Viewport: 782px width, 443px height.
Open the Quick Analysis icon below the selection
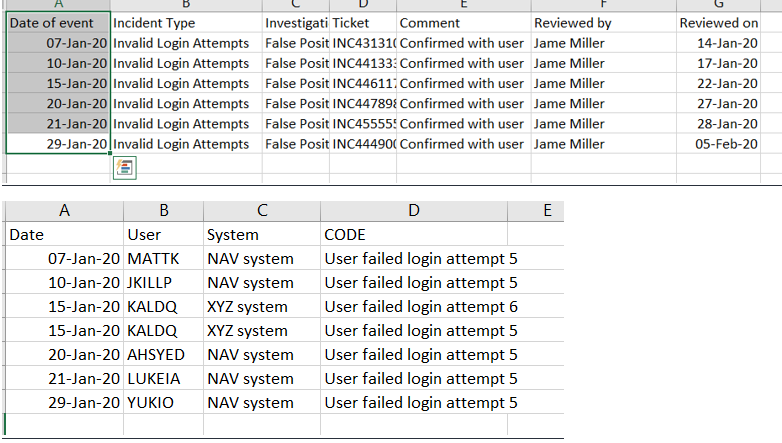125,168
